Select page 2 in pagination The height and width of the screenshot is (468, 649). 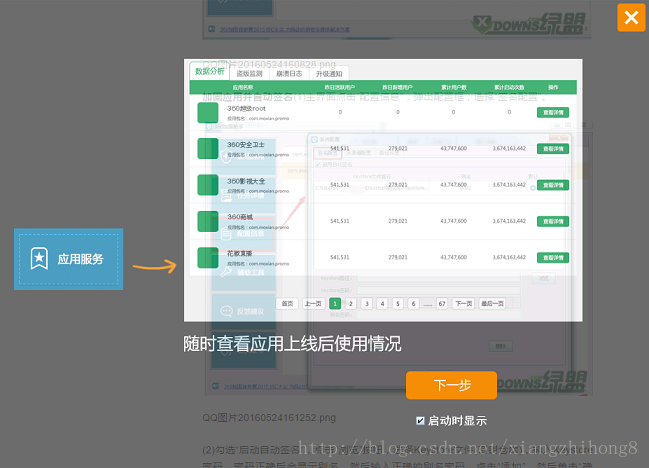tap(351, 304)
